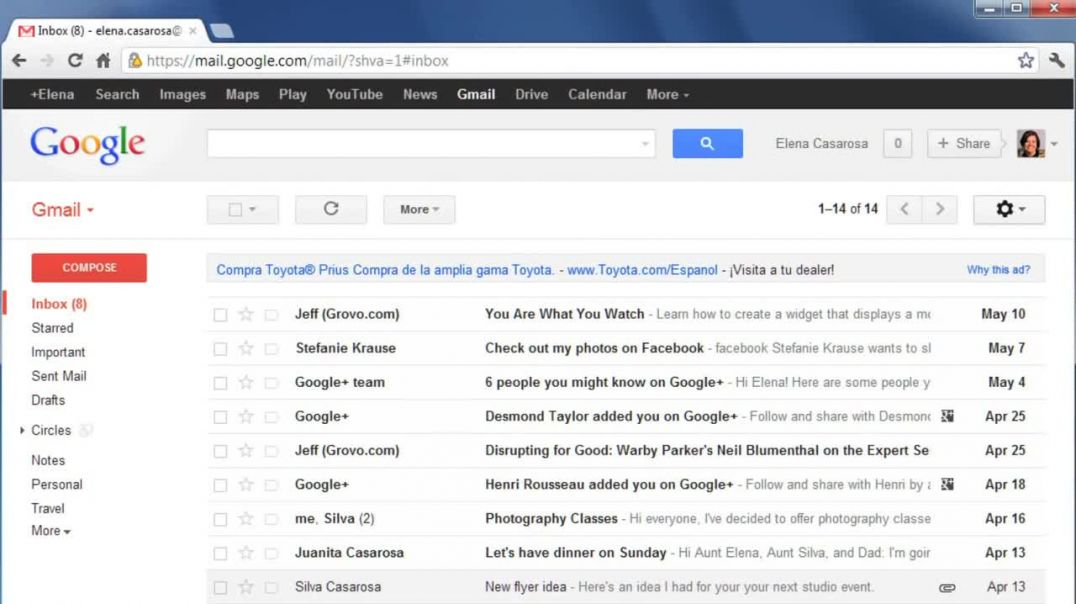Go to browser home page icon
The image size is (1076, 604).
pyautogui.click(x=103, y=60)
